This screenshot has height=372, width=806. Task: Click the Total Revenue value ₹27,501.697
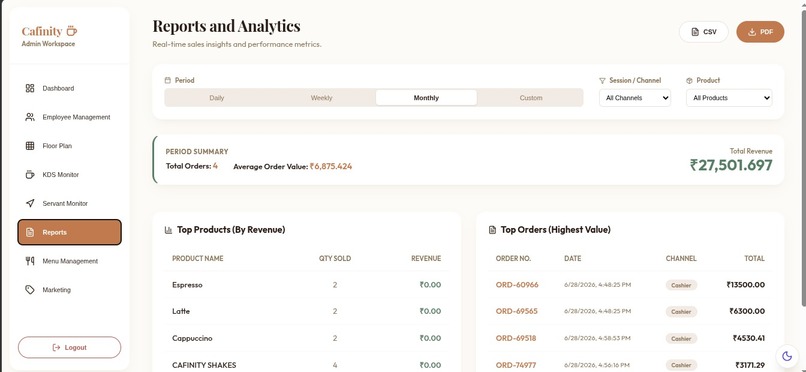tap(731, 165)
